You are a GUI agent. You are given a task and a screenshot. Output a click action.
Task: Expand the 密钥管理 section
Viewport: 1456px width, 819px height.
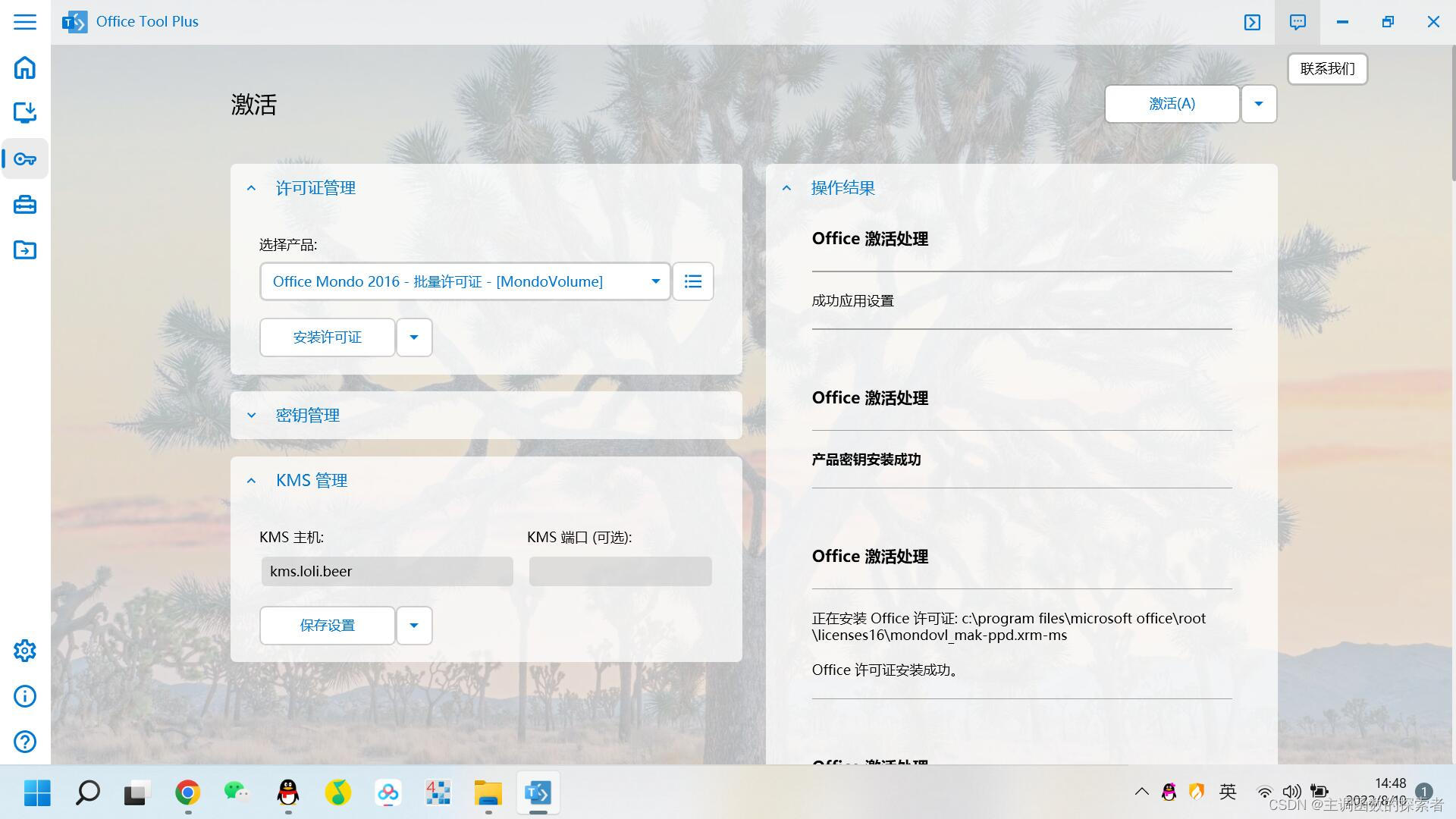(251, 416)
